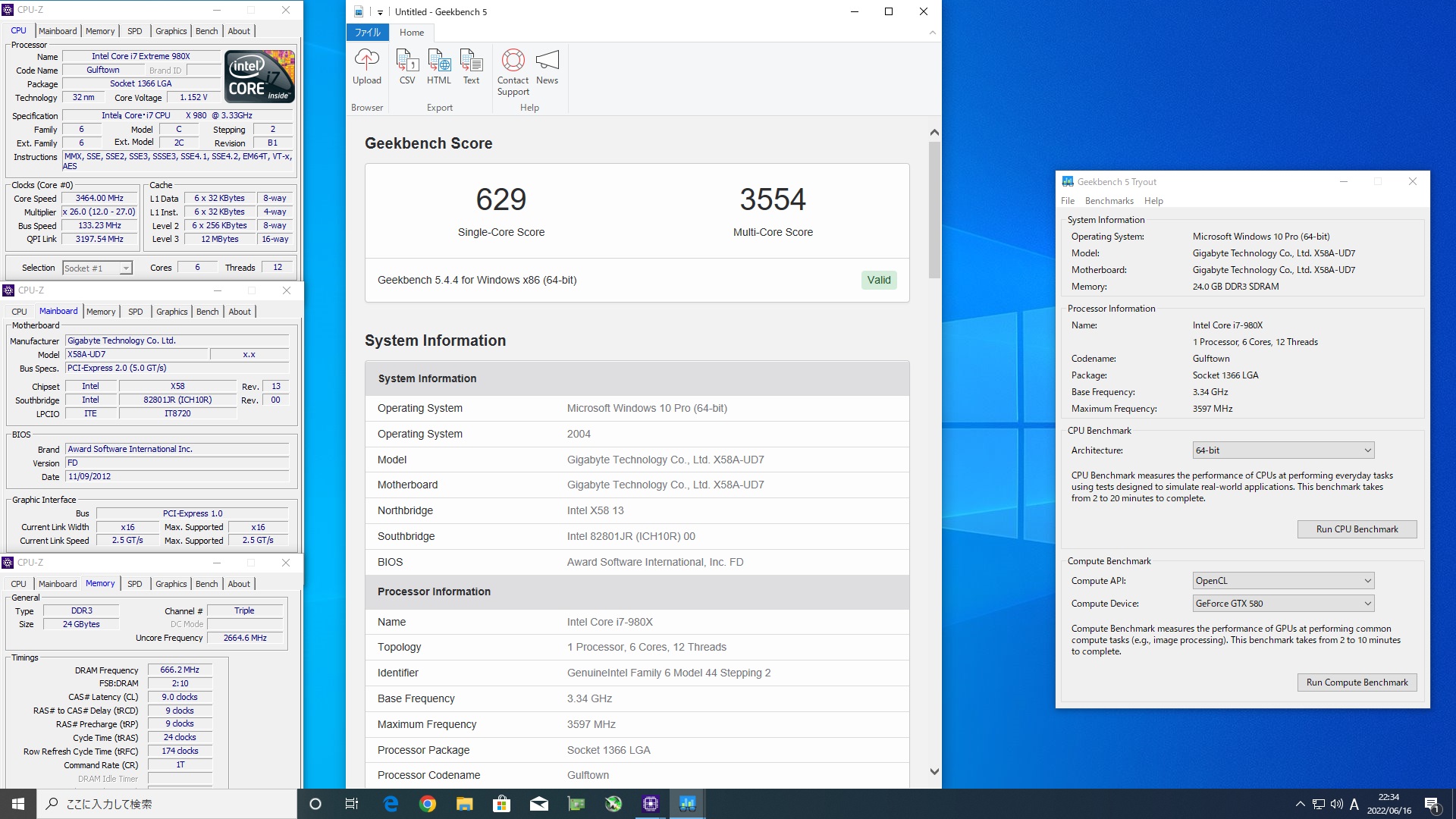1456x819 pixels.
Task: Export results as Text
Action: coord(471,67)
